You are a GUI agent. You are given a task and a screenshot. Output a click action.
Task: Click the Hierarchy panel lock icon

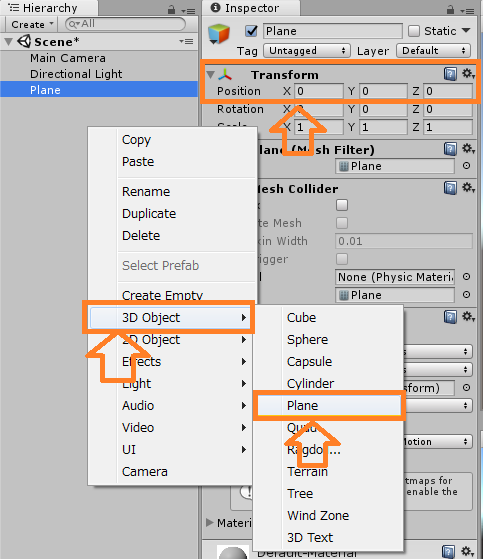point(171,10)
